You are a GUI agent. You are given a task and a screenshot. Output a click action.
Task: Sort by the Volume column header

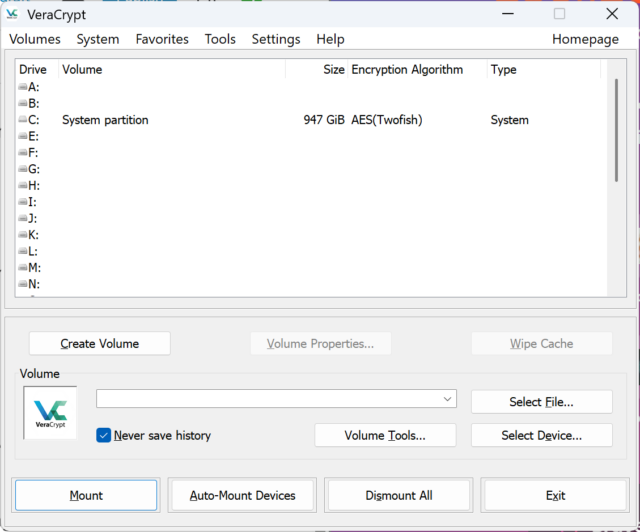pyautogui.click(x=172, y=69)
